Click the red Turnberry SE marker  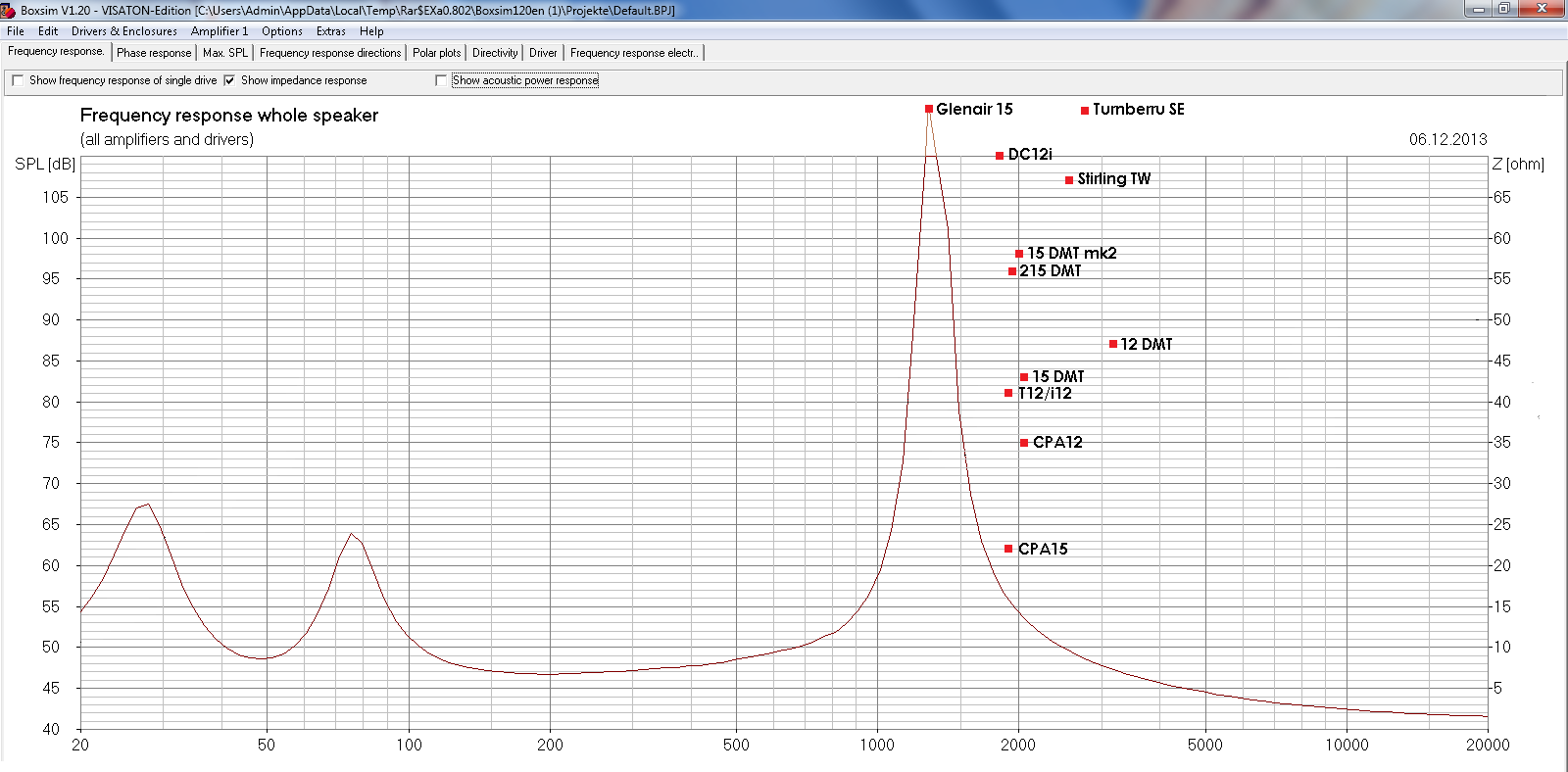(x=1085, y=111)
